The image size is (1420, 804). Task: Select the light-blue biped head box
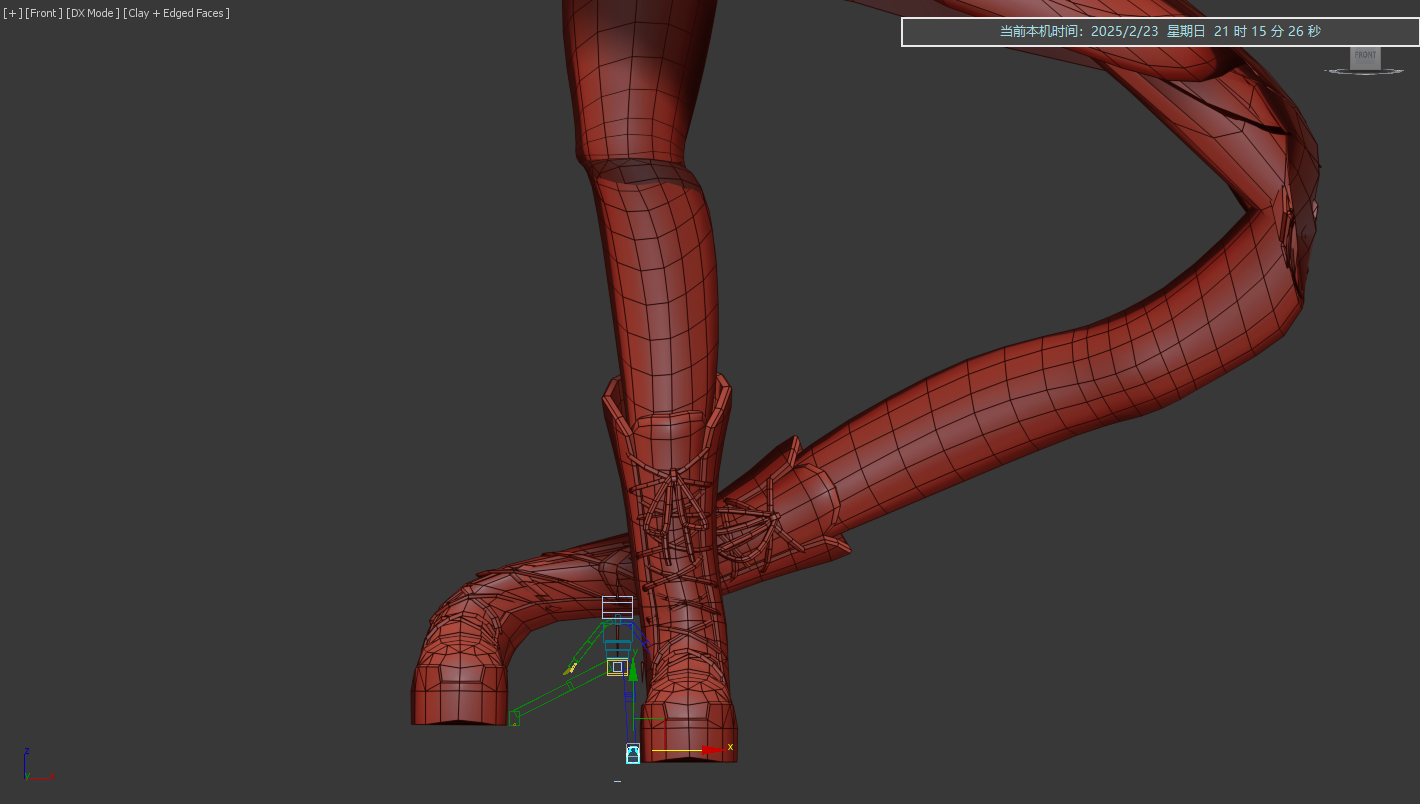click(x=617, y=607)
